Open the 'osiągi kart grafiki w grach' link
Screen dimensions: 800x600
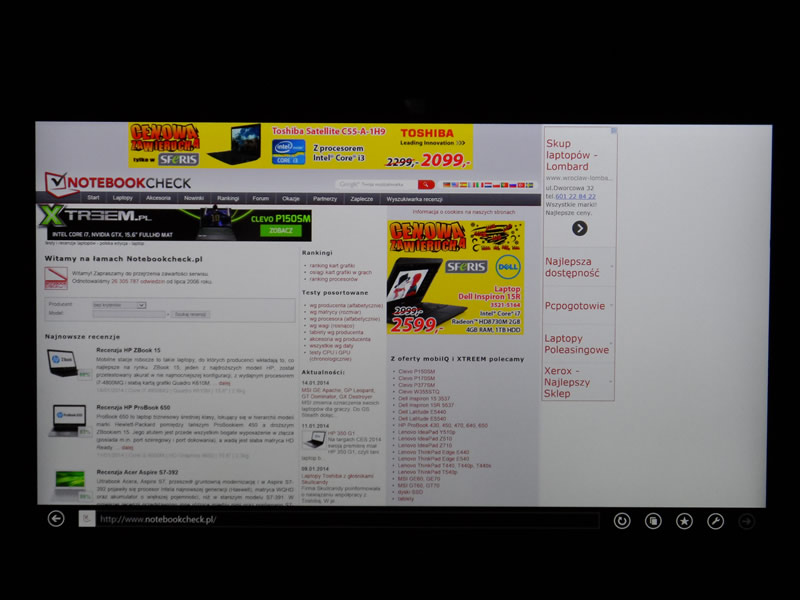pos(340,272)
